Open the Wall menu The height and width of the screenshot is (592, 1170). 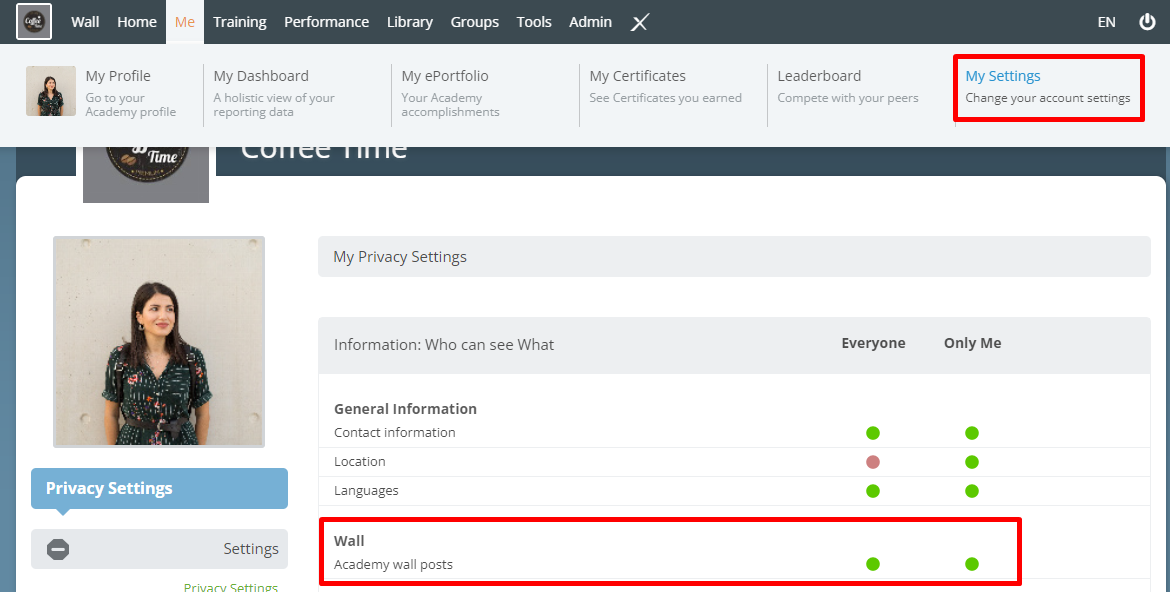pos(85,22)
